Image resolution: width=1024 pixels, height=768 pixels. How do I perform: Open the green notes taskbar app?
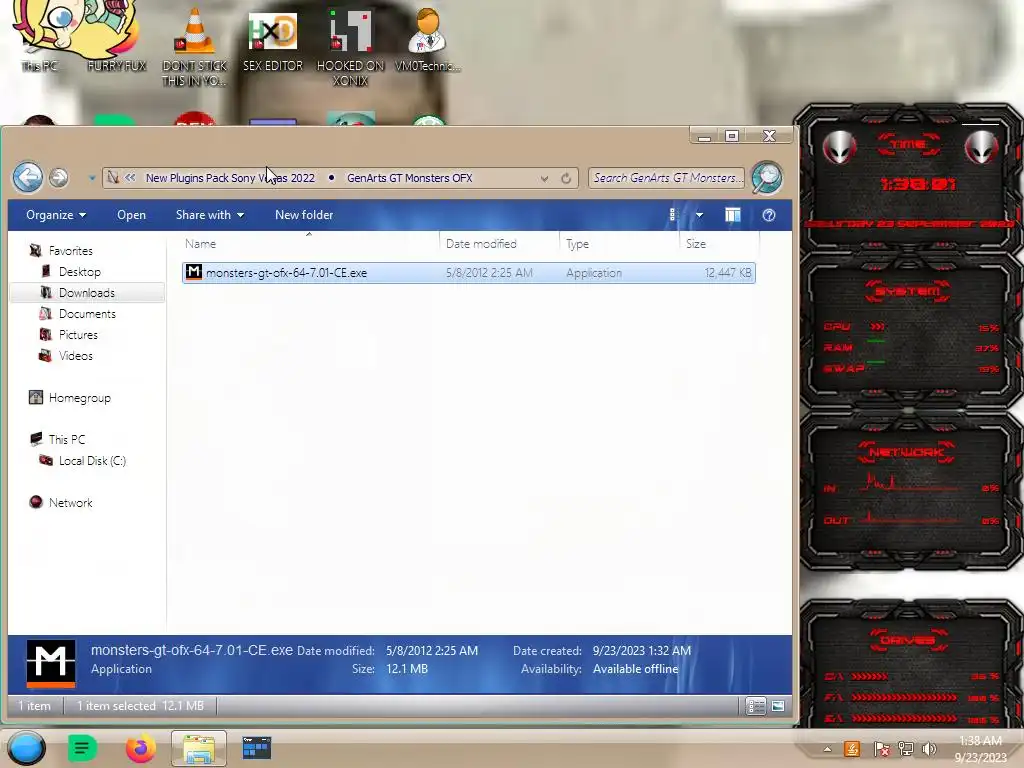[x=82, y=748]
